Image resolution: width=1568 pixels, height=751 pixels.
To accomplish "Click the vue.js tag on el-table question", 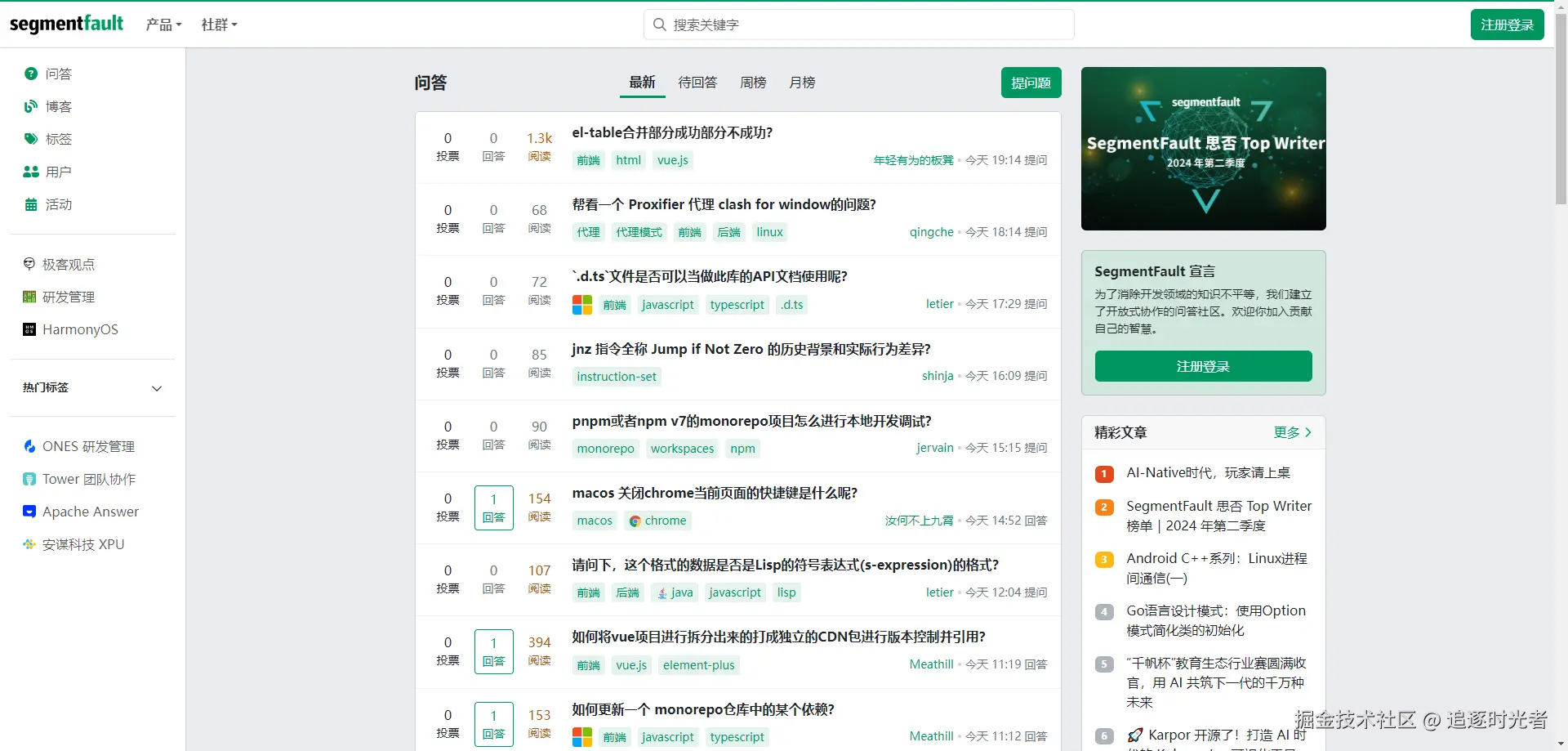I will [673, 160].
